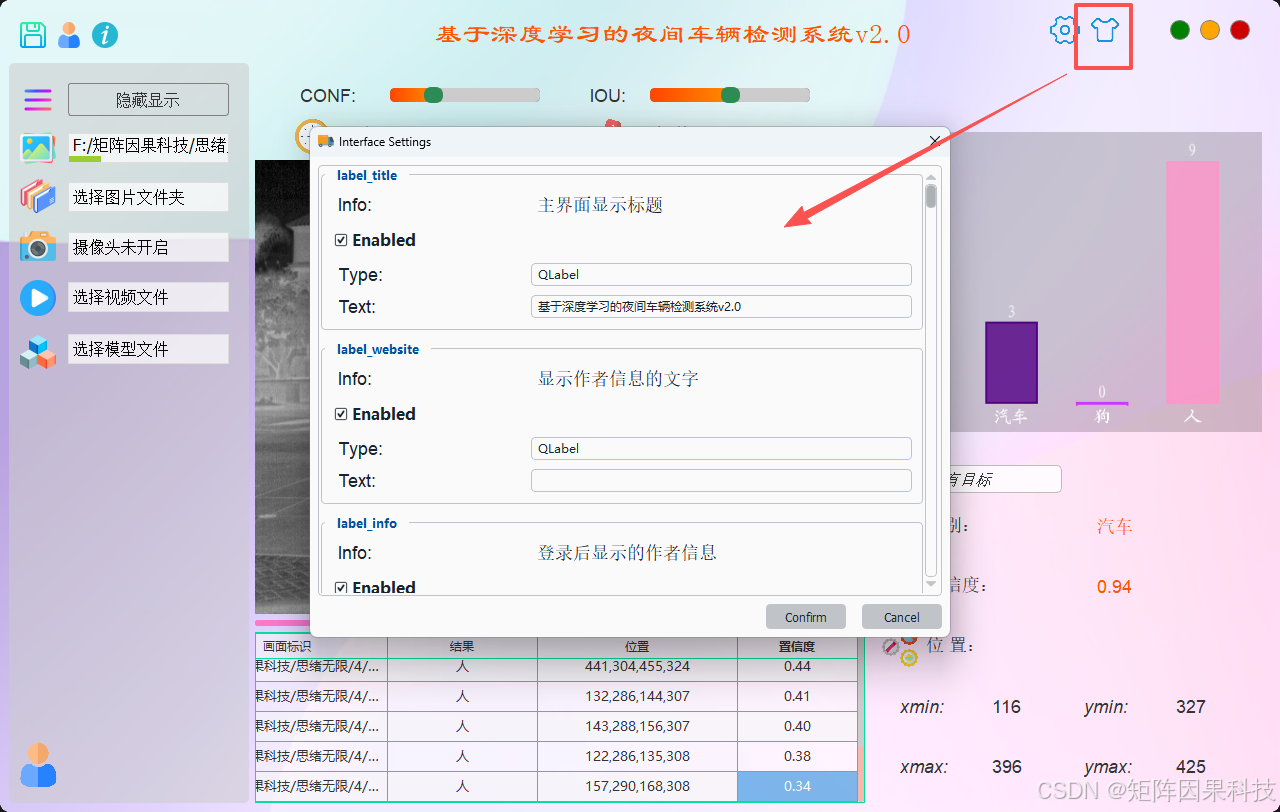Click the xmin value 116
Screen dimensions: 1280x812
1006,707
